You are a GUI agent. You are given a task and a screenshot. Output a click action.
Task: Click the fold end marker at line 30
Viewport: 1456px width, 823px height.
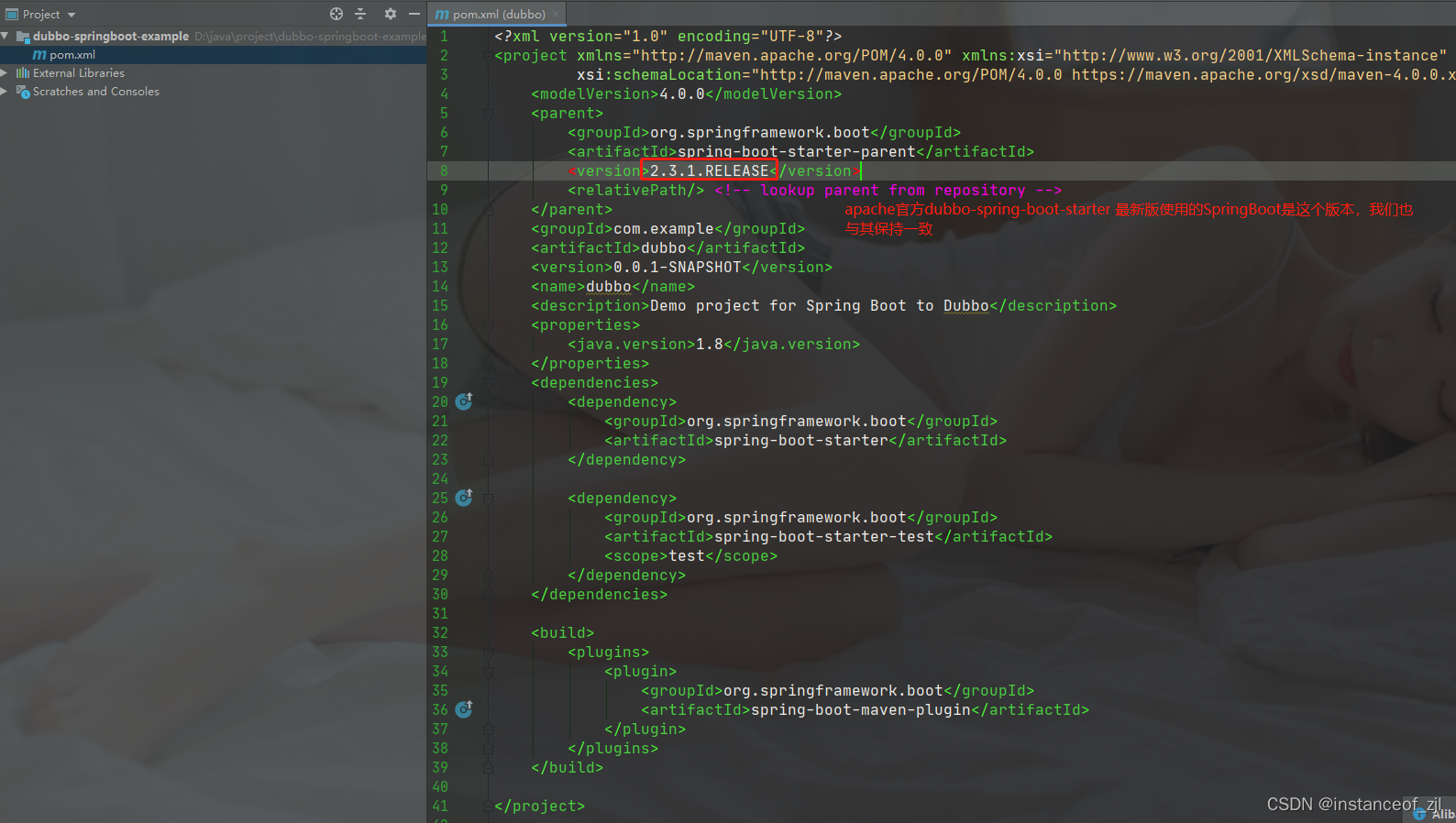point(488,595)
